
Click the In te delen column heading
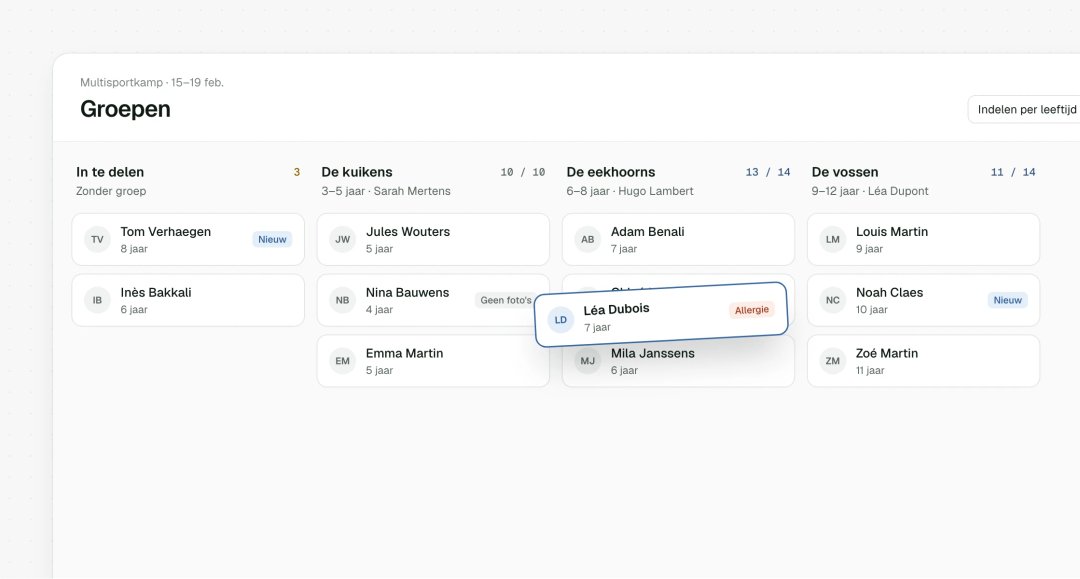click(110, 172)
